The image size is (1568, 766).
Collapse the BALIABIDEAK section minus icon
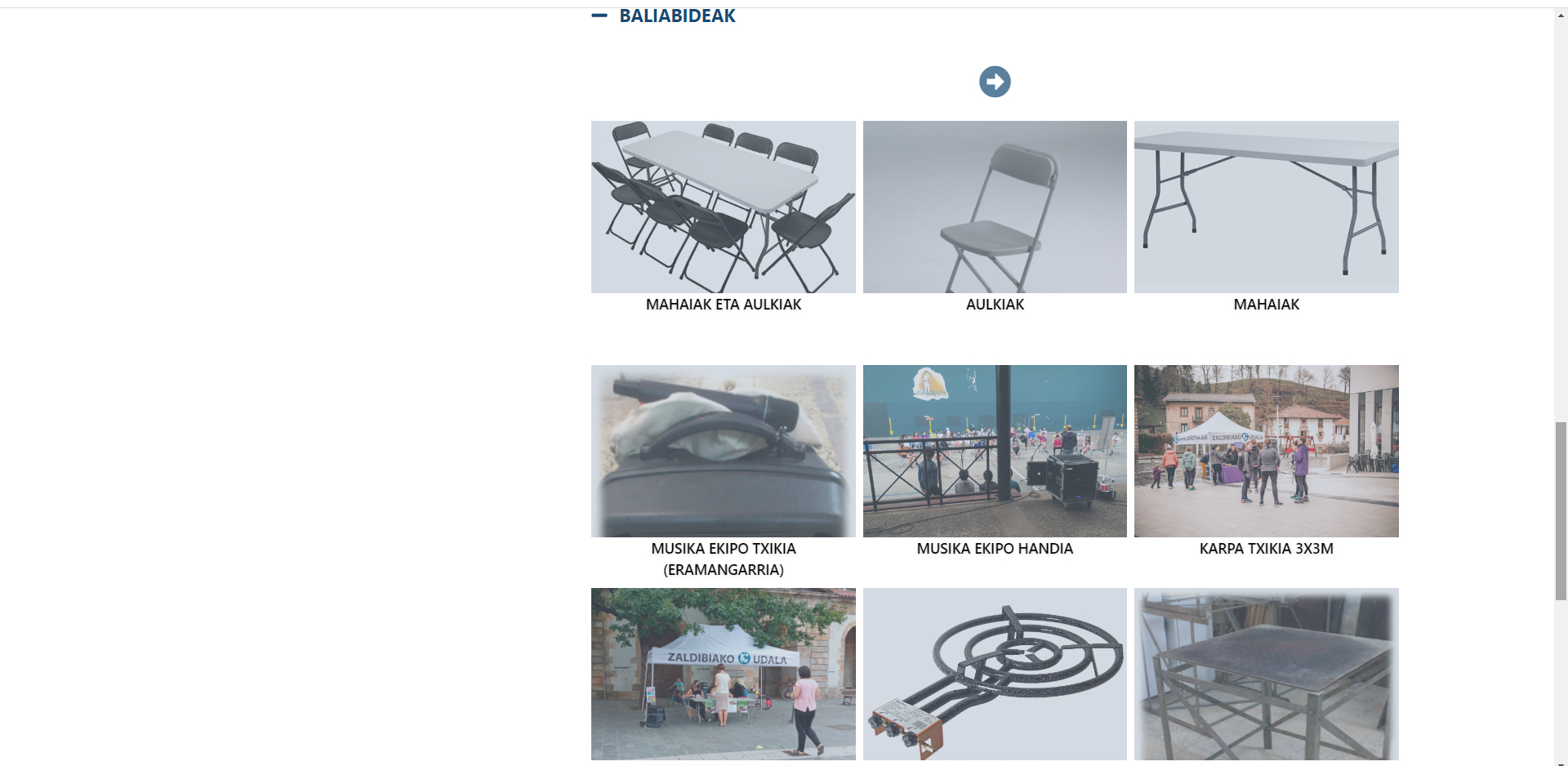coord(599,16)
